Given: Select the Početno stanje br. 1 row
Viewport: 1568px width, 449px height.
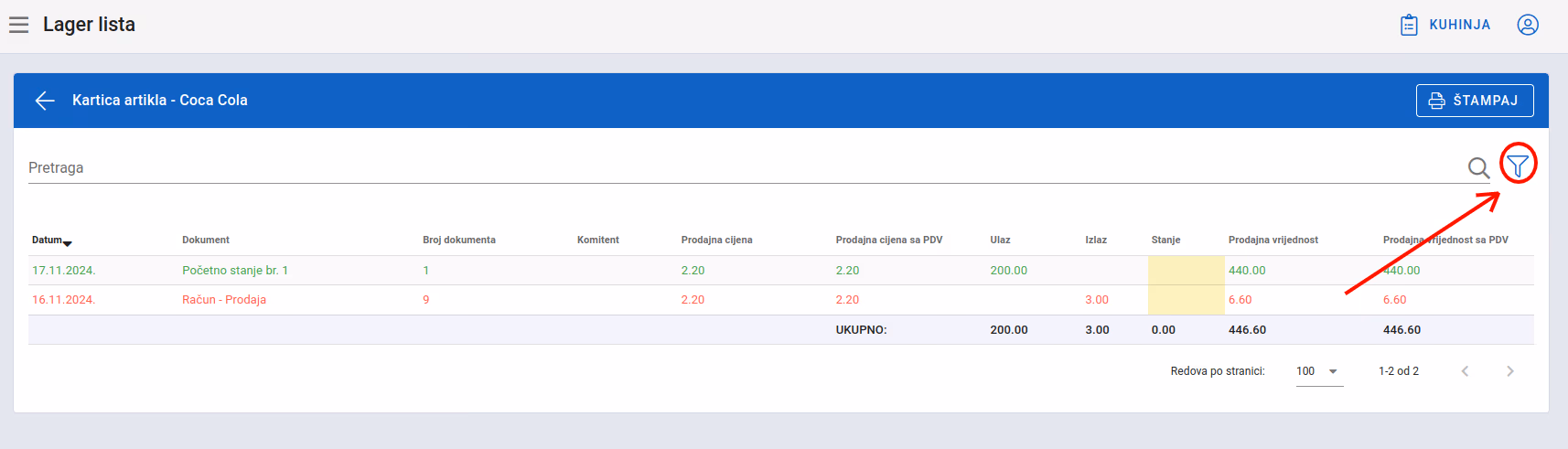Looking at the screenshot, I should [781, 271].
